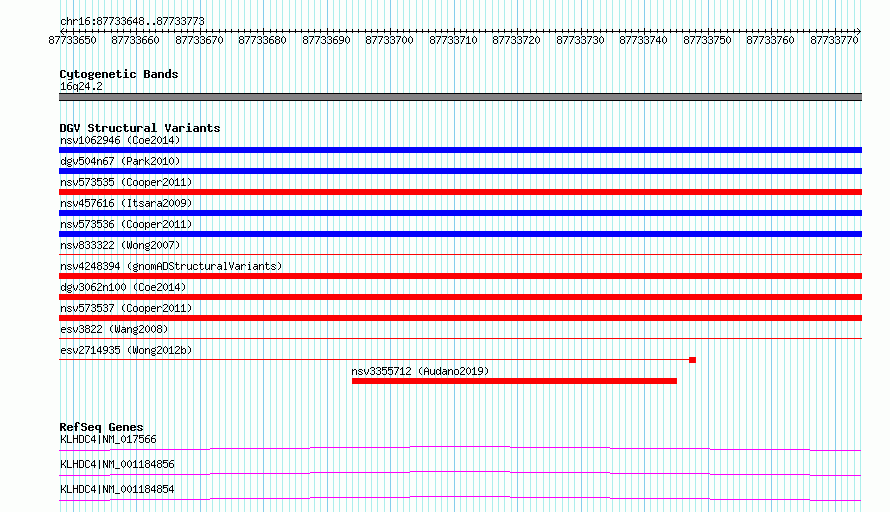Click ruler position 87733720
The image size is (890, 512).
point(517,40)
